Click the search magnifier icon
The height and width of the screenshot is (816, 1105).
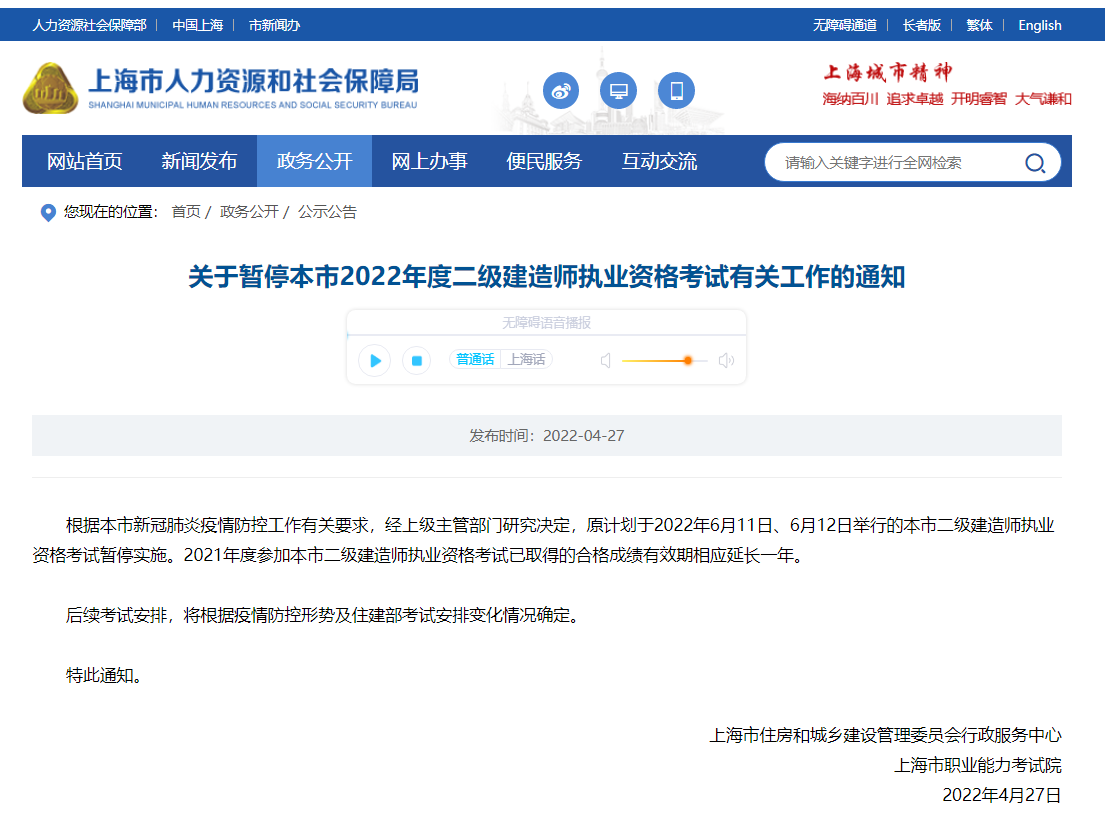tap(1035, 163)
